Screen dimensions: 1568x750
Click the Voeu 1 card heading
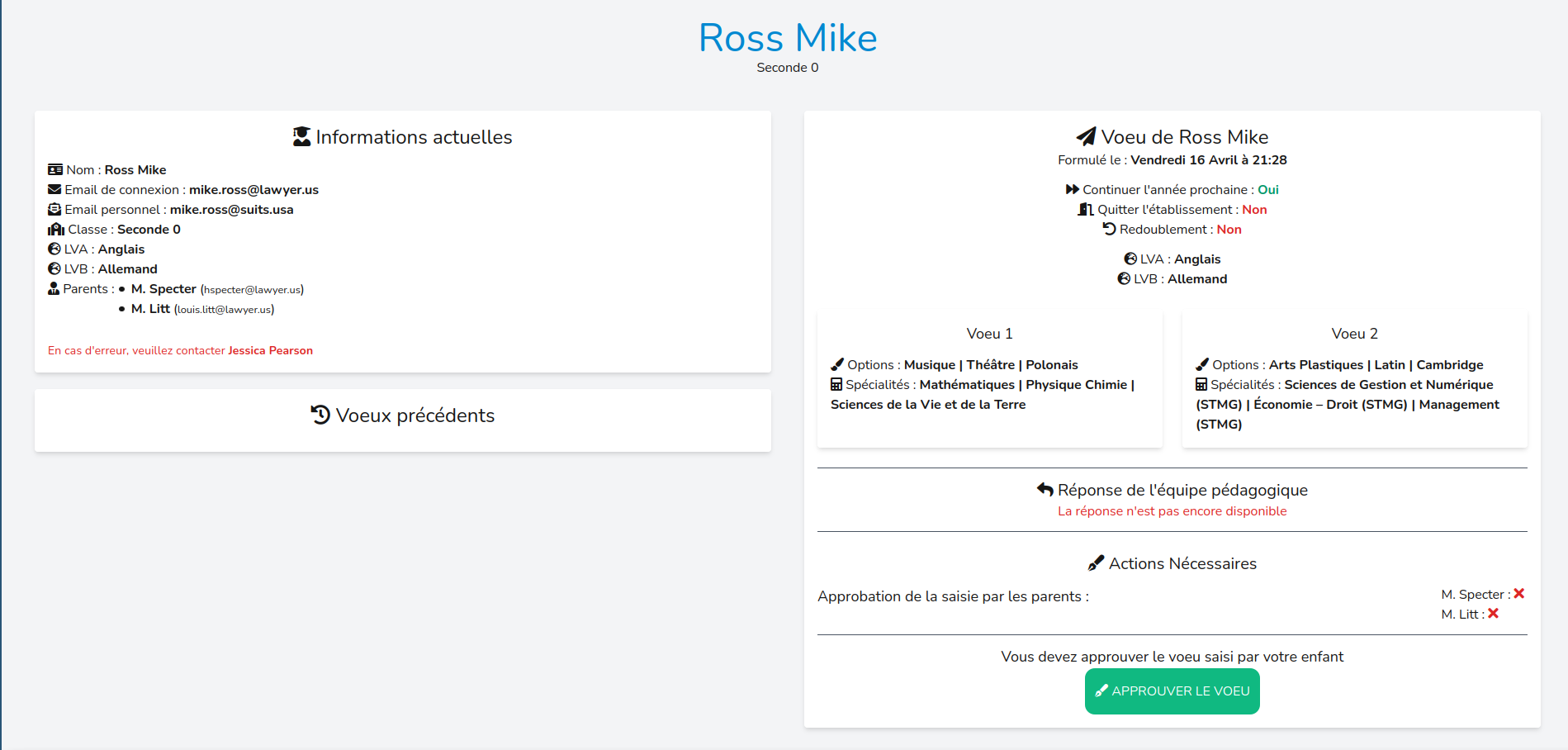(989, 334)
